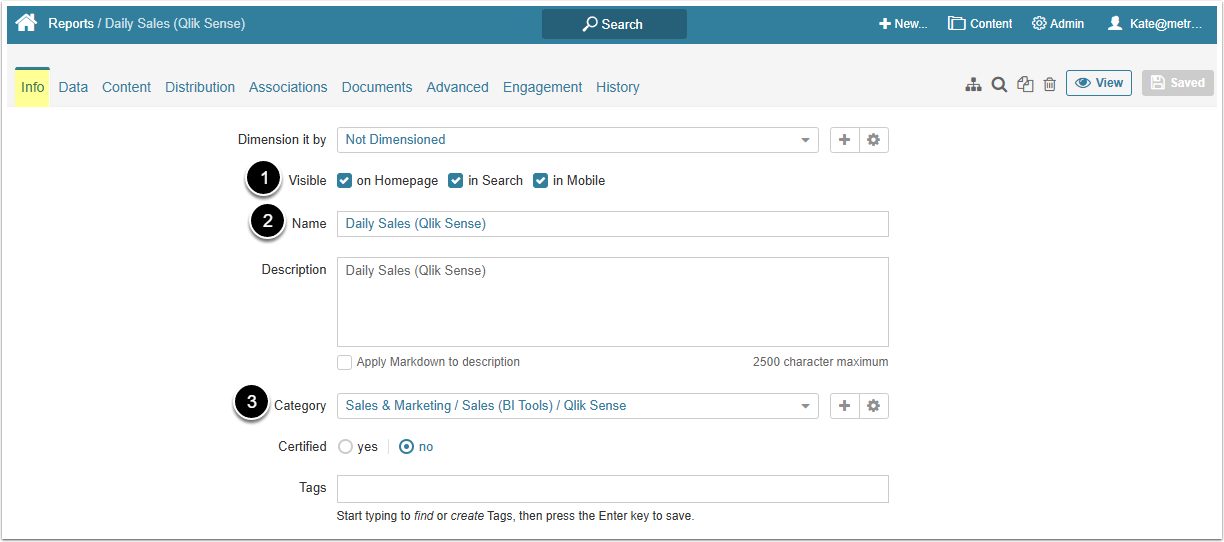Click the View button
The width and height of the screenshot is (1224, 542).
[1098, 83]
